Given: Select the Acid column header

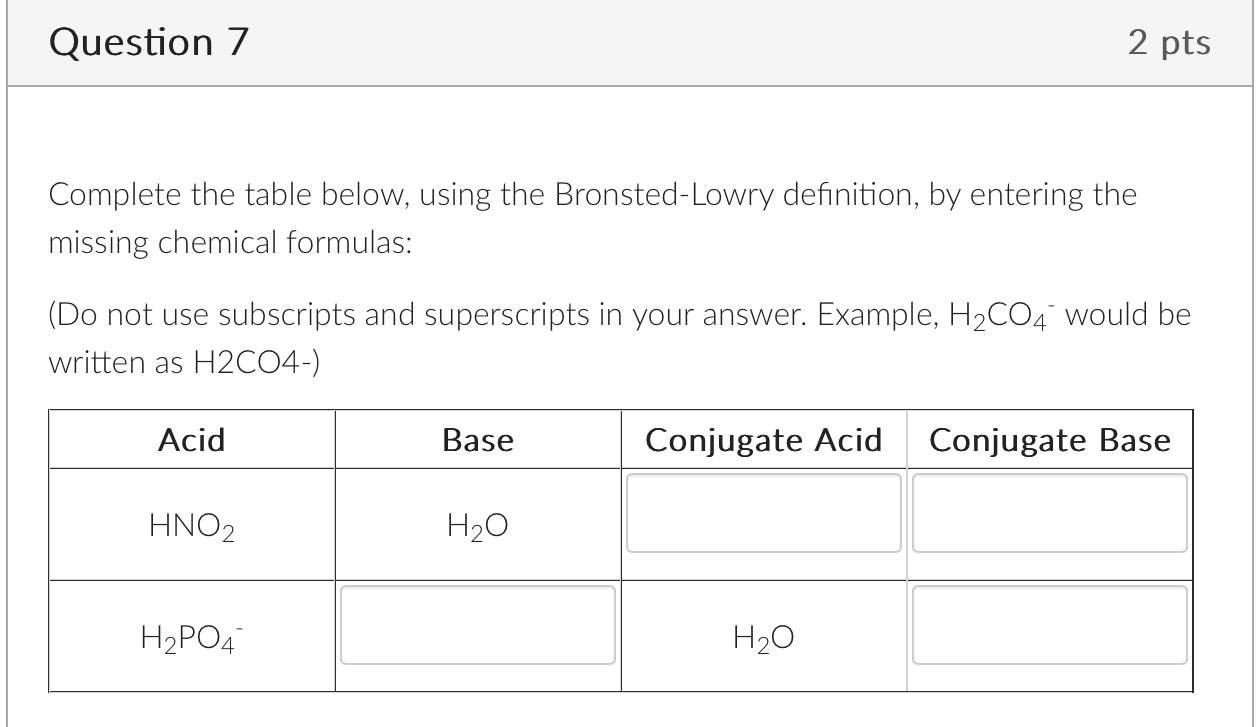Looking at the screenshot, I should coord(191,439).
